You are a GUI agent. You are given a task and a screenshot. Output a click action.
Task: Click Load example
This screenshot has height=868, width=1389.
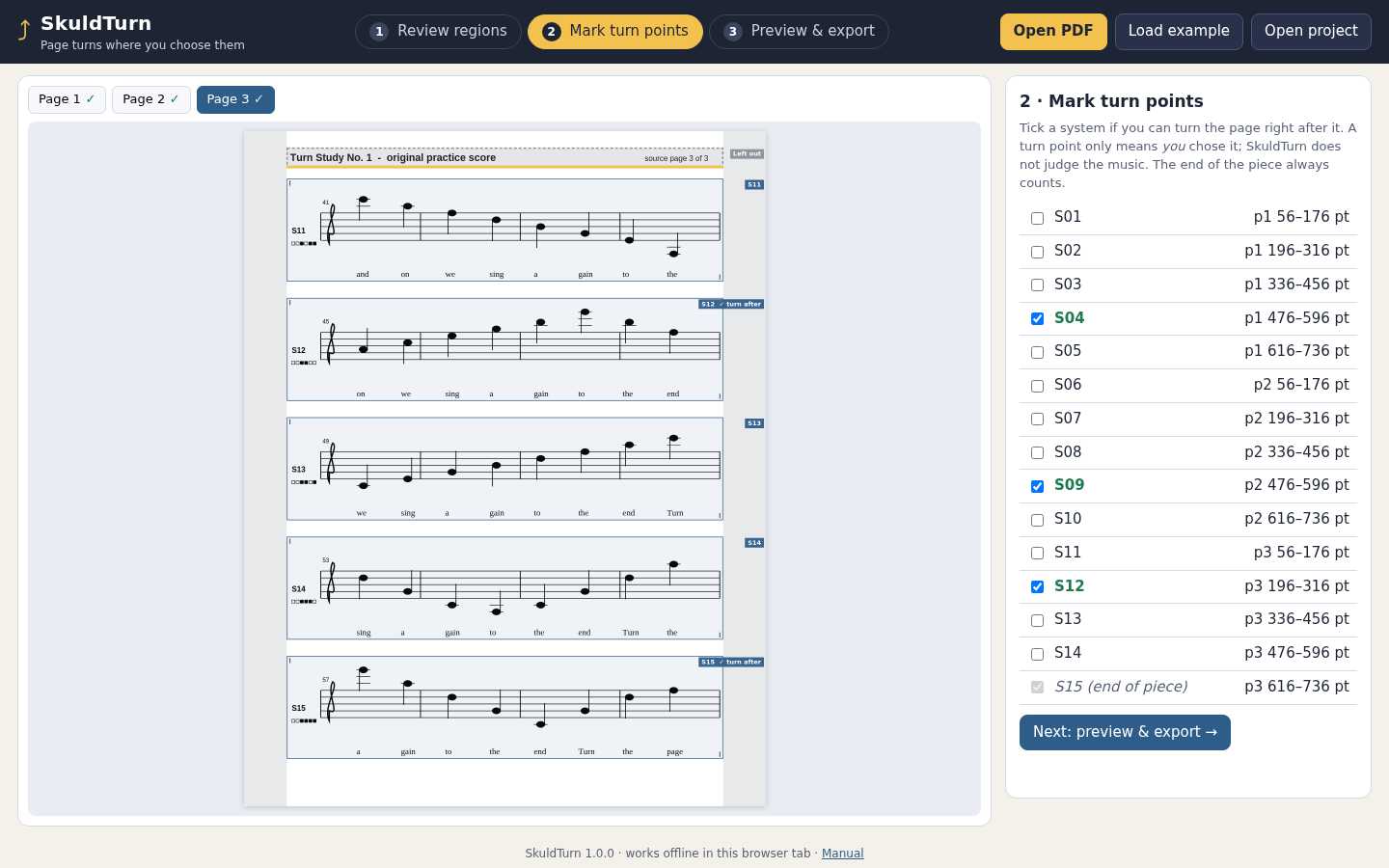(x=1179, y=31)
